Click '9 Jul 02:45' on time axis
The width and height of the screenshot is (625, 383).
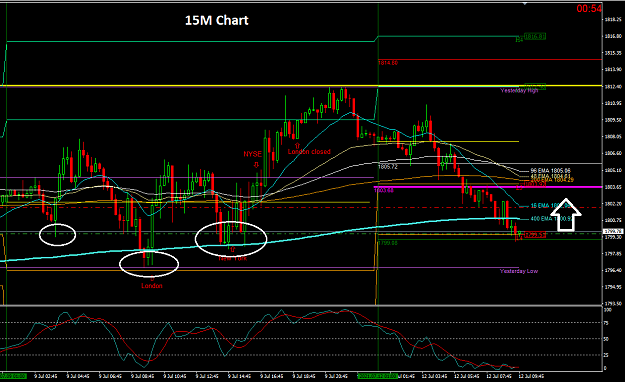click(46, 376)
